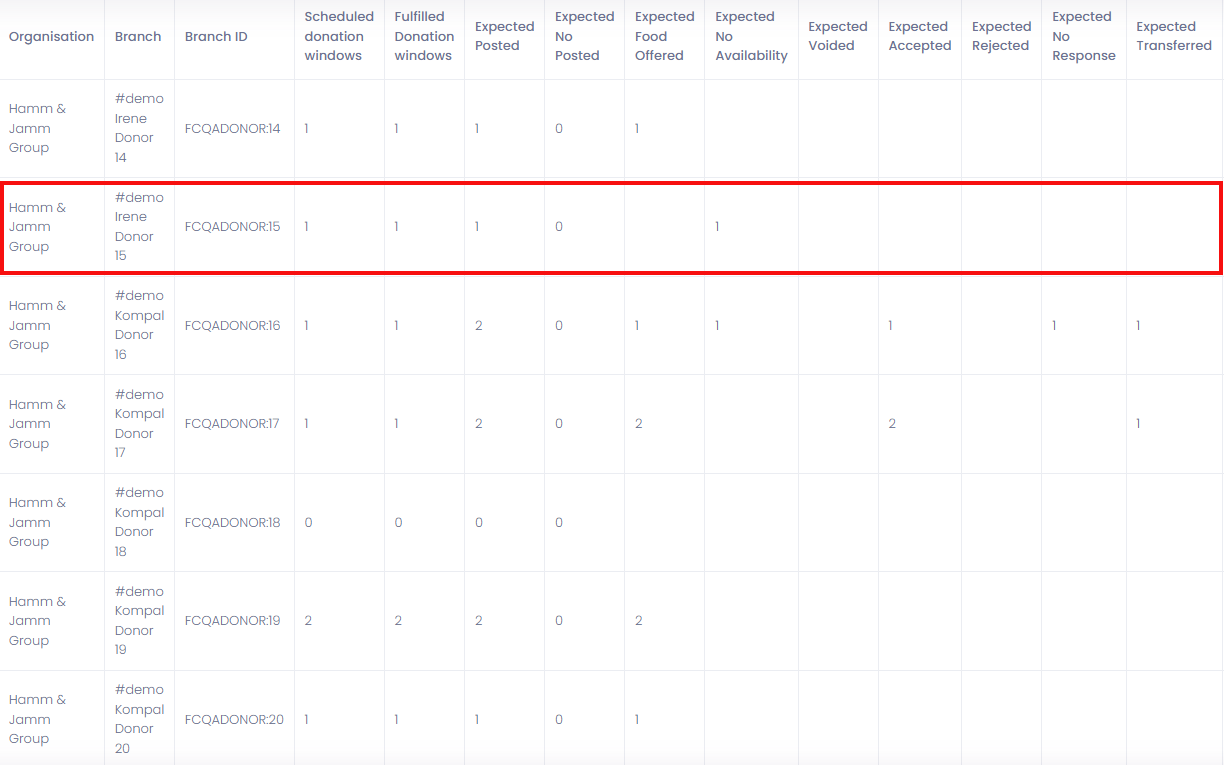This screenshot has height=765, width=1224.
Task: Select the highlighted FCQADONOR:15 branch ID cell
Action: [233, 227]
